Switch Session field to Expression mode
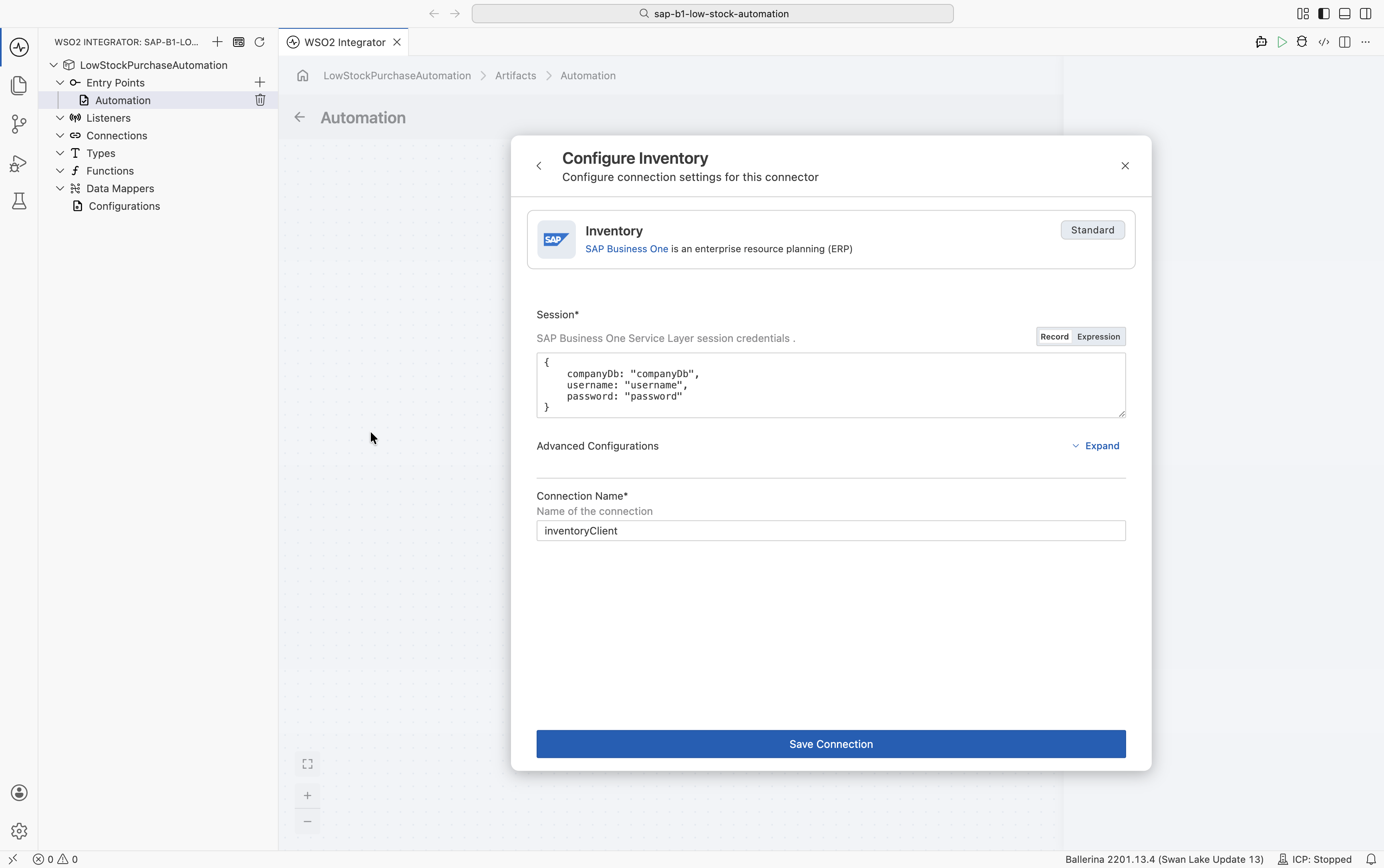Viewport: 1384px width, 868px height. pyautogui.click(x=1098, y=337)
